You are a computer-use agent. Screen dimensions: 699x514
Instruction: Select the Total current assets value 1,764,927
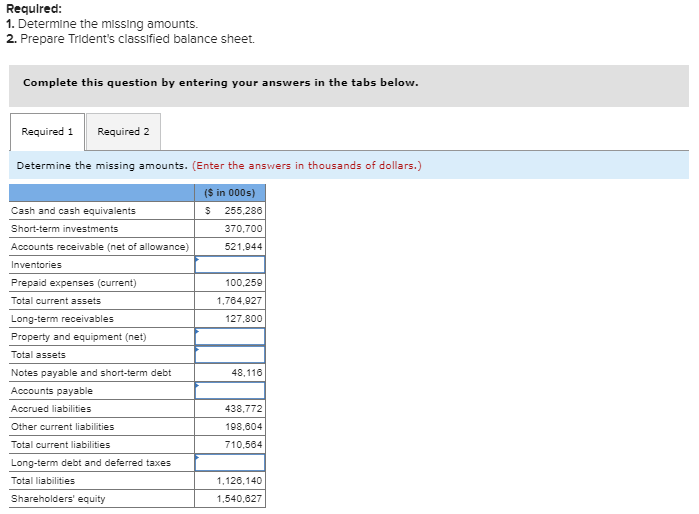[239, 300]
